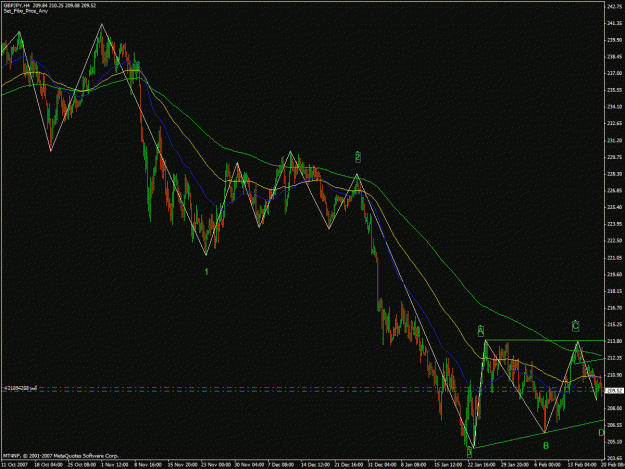Click the 225.40 price axis label
Viewport: 625px width, 469px height.
click(x=615, y=207)
